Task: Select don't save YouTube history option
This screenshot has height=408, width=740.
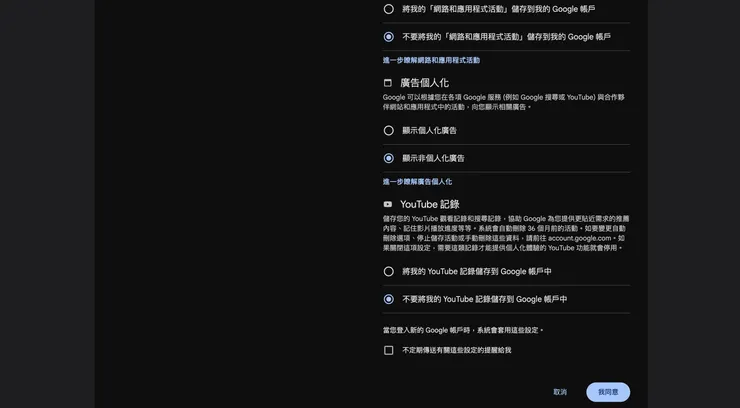Action: tap(388, 300)
